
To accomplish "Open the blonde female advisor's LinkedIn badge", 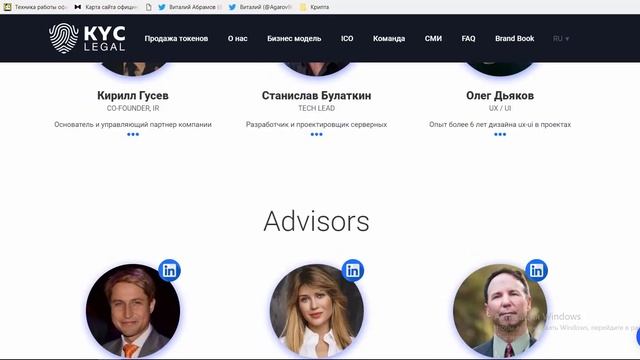I will pyautogui.click(x=353, y=270).
